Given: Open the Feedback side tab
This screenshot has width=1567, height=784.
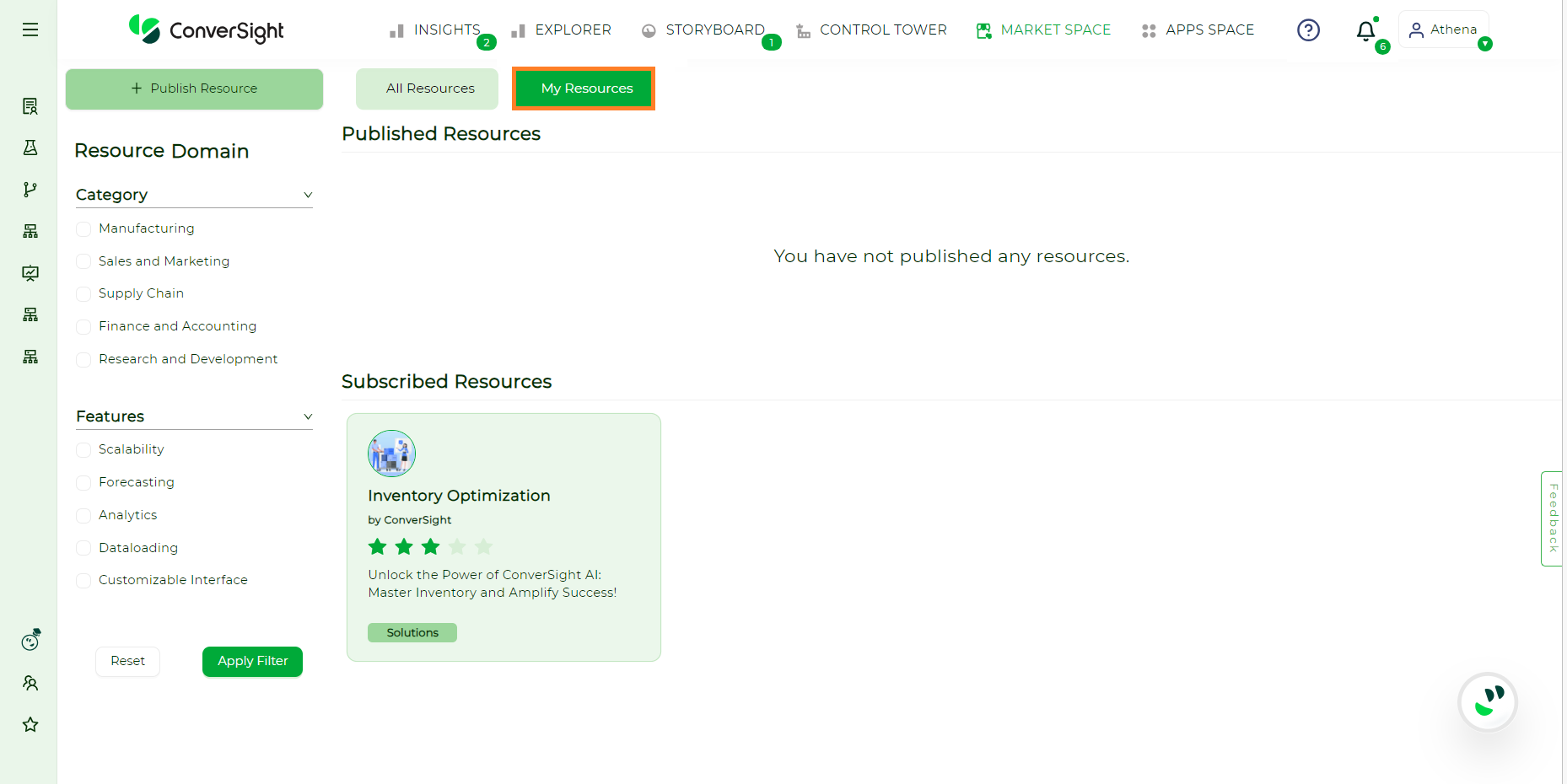Looking at the screenshot, I should 1553,518.
